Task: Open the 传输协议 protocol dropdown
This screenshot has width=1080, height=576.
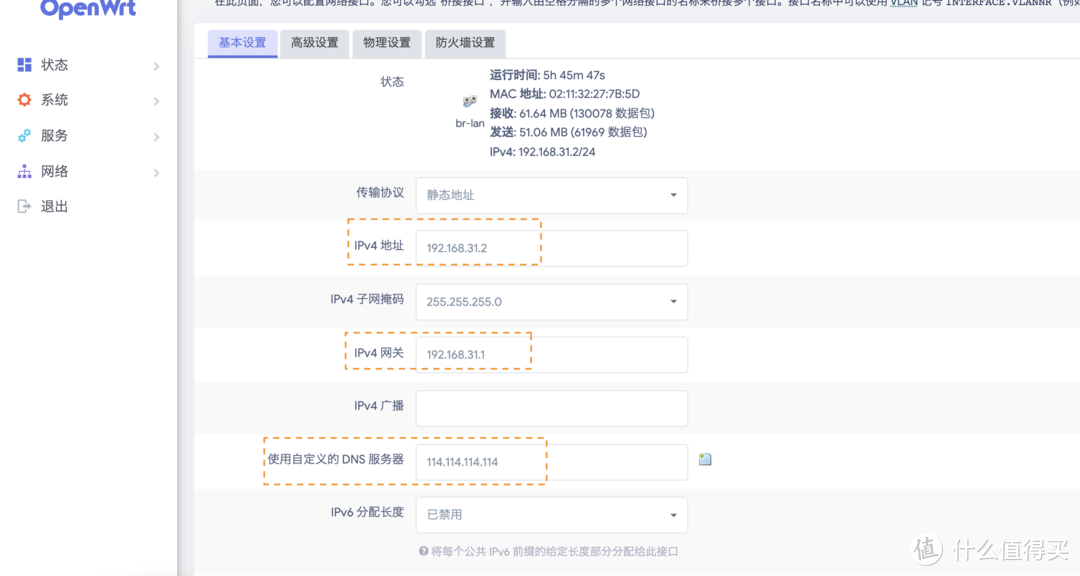Action: pos(551,195)
